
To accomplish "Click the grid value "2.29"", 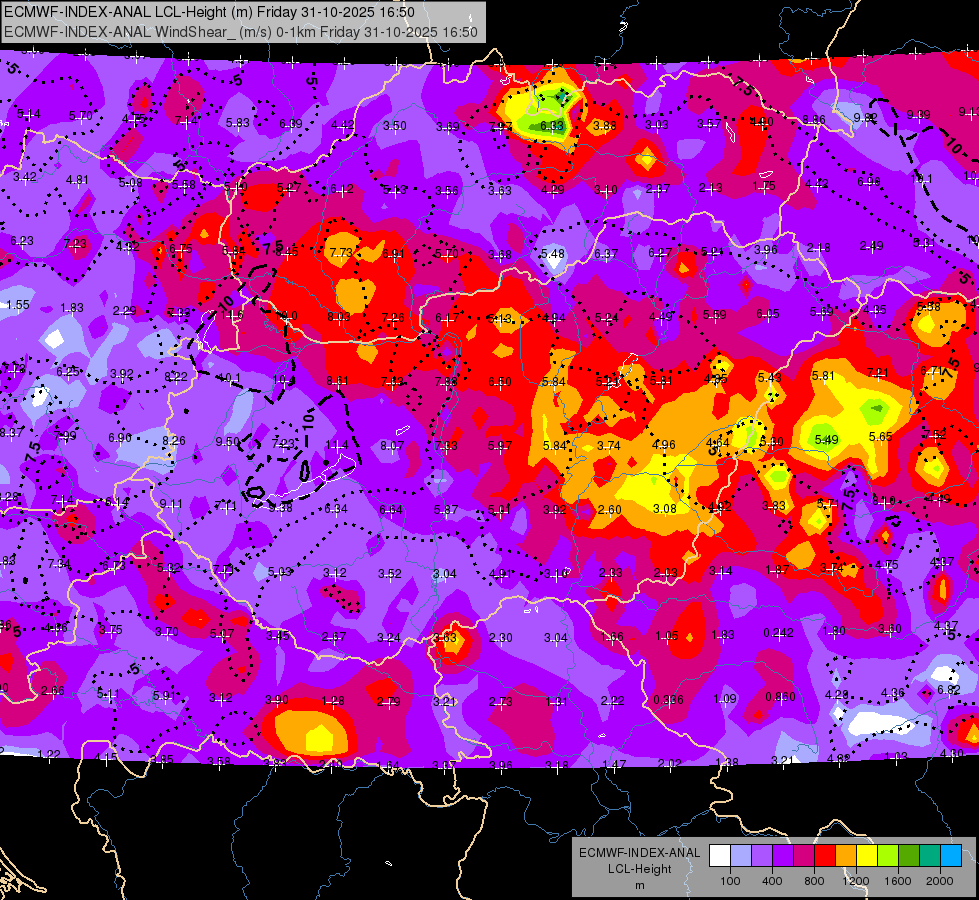I will point(124,310).
